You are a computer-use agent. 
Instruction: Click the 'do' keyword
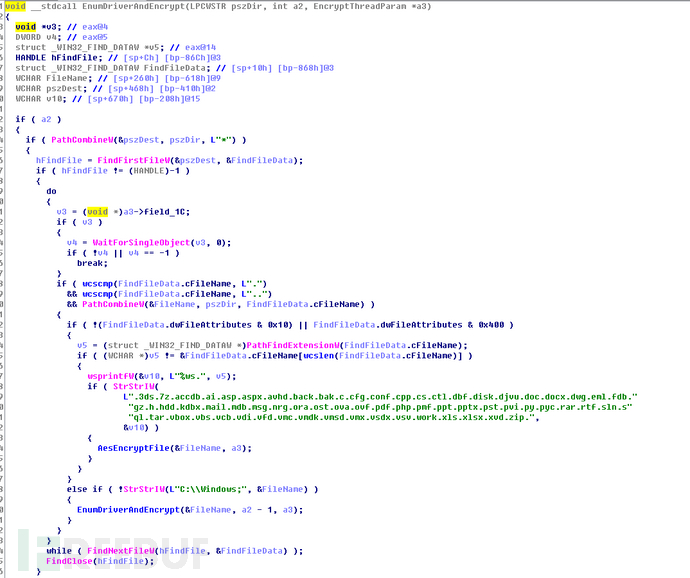point(51,191)
